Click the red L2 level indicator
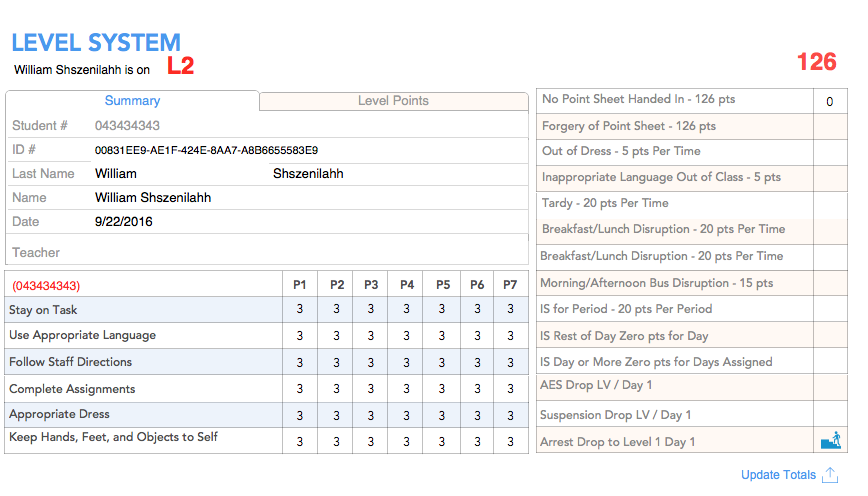 180,65
